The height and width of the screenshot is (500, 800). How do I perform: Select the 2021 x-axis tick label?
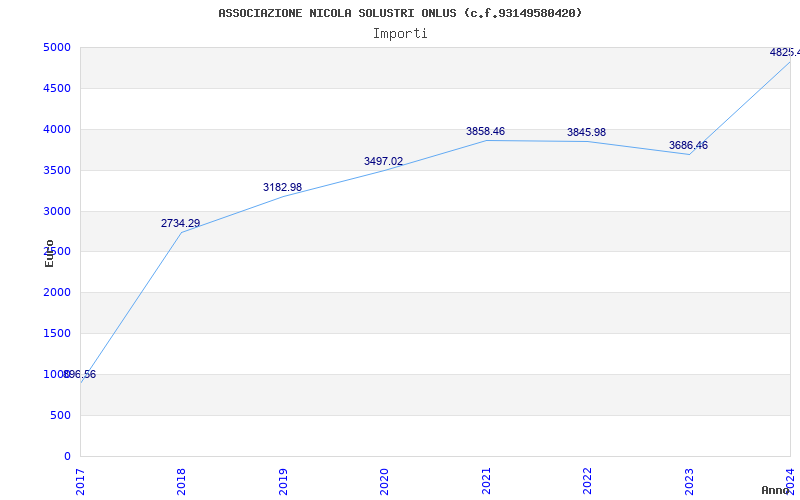click(x=486, y=480)
